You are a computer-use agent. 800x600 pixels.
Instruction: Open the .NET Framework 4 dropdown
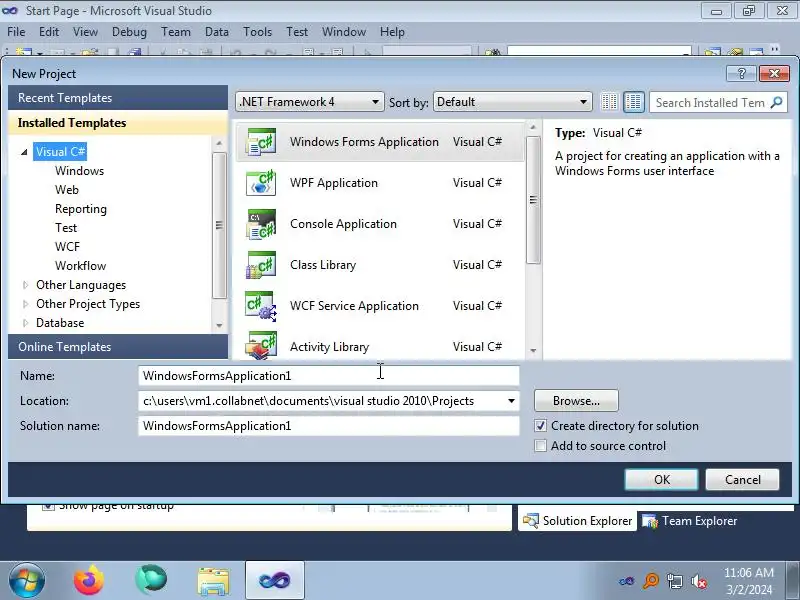pyautogui.click(x=310, y=102)
